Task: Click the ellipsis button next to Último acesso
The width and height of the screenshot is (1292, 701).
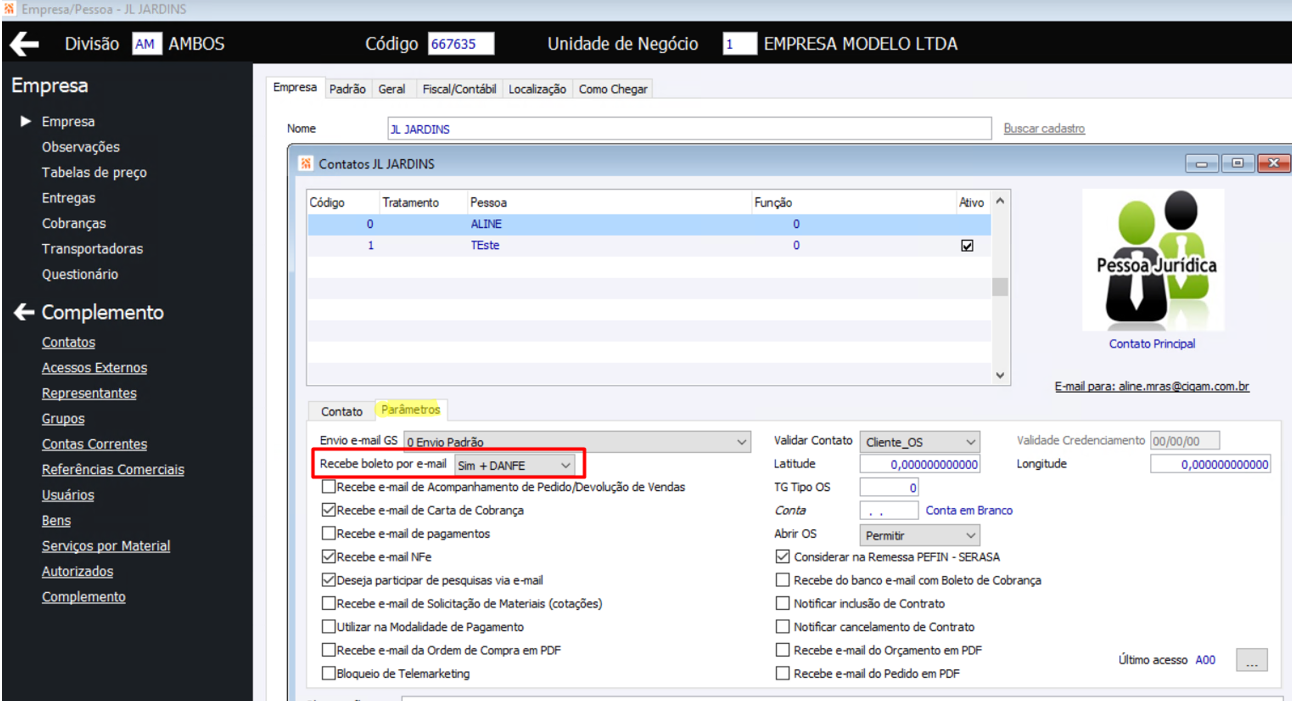Action: (1252, 660)
